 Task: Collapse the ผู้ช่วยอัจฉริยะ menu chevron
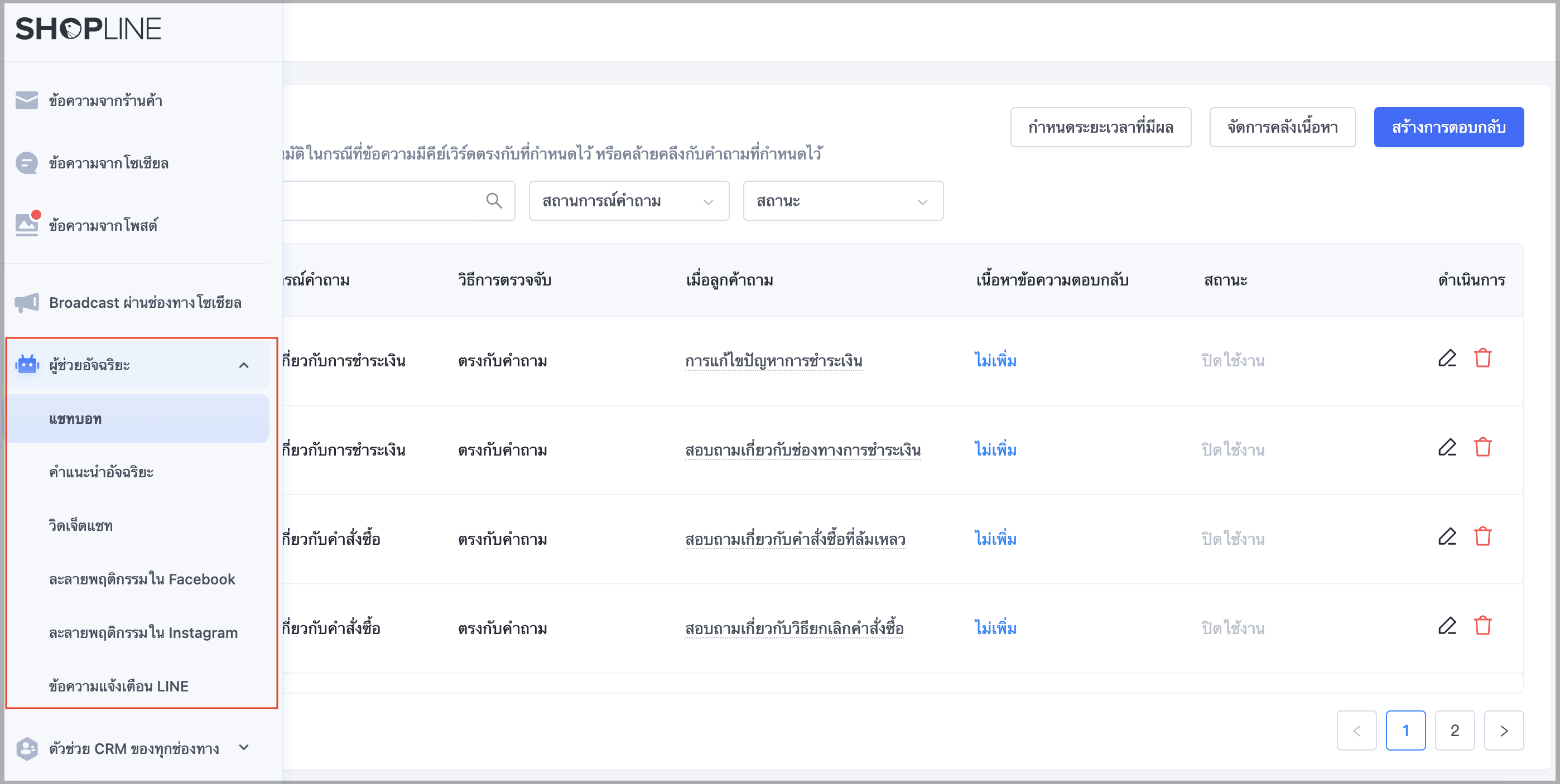(x=244, y=365)
